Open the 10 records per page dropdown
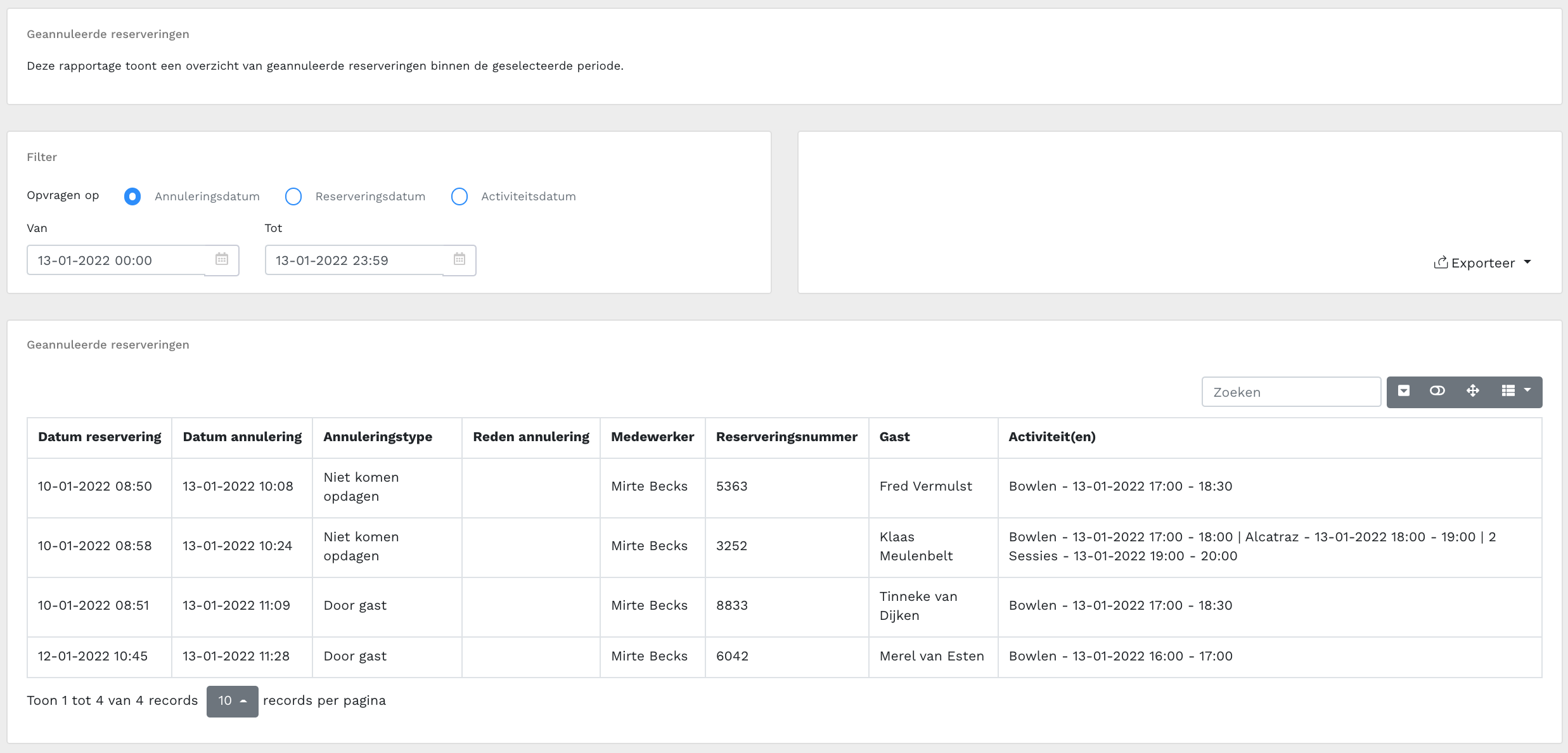Screen dimensions: 1568x753 (x=232, y=701)
